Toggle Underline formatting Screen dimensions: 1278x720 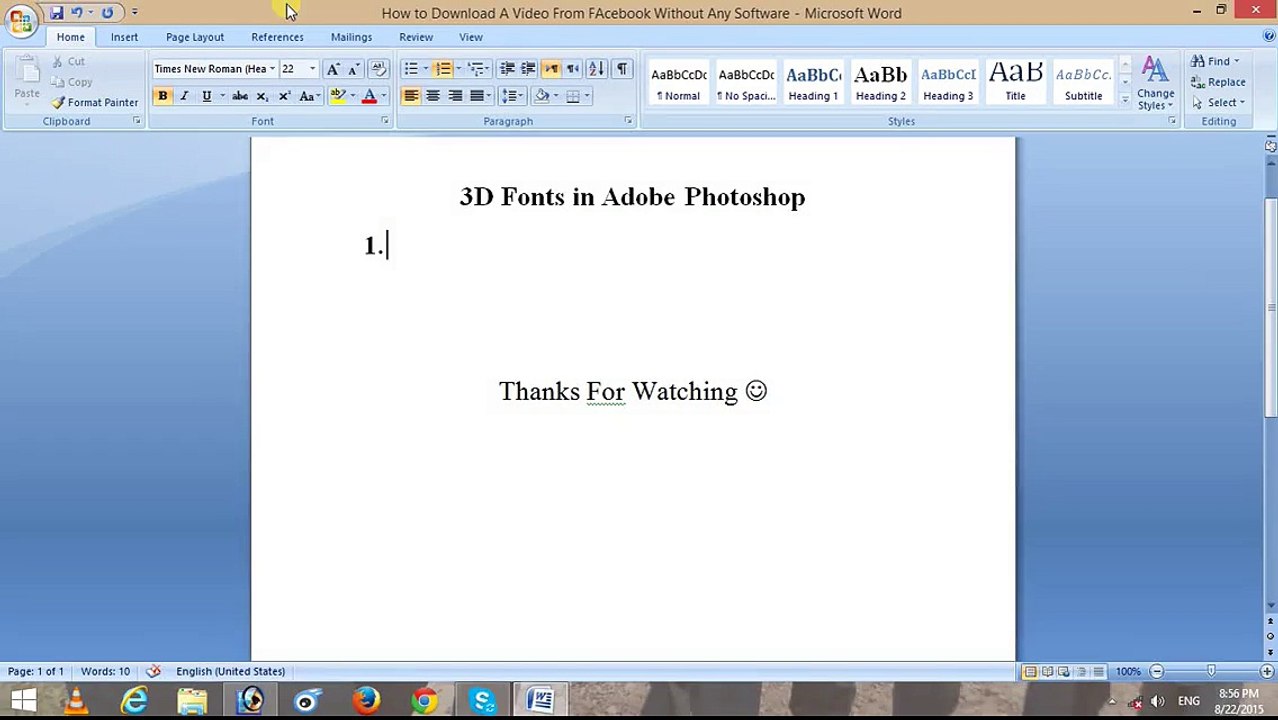206,96
